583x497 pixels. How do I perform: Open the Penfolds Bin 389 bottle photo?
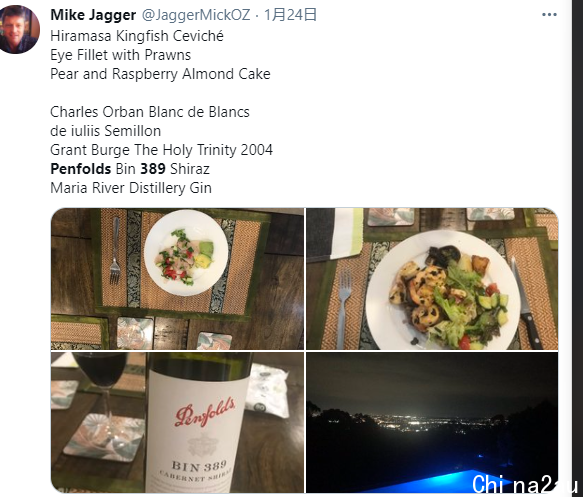177,423
